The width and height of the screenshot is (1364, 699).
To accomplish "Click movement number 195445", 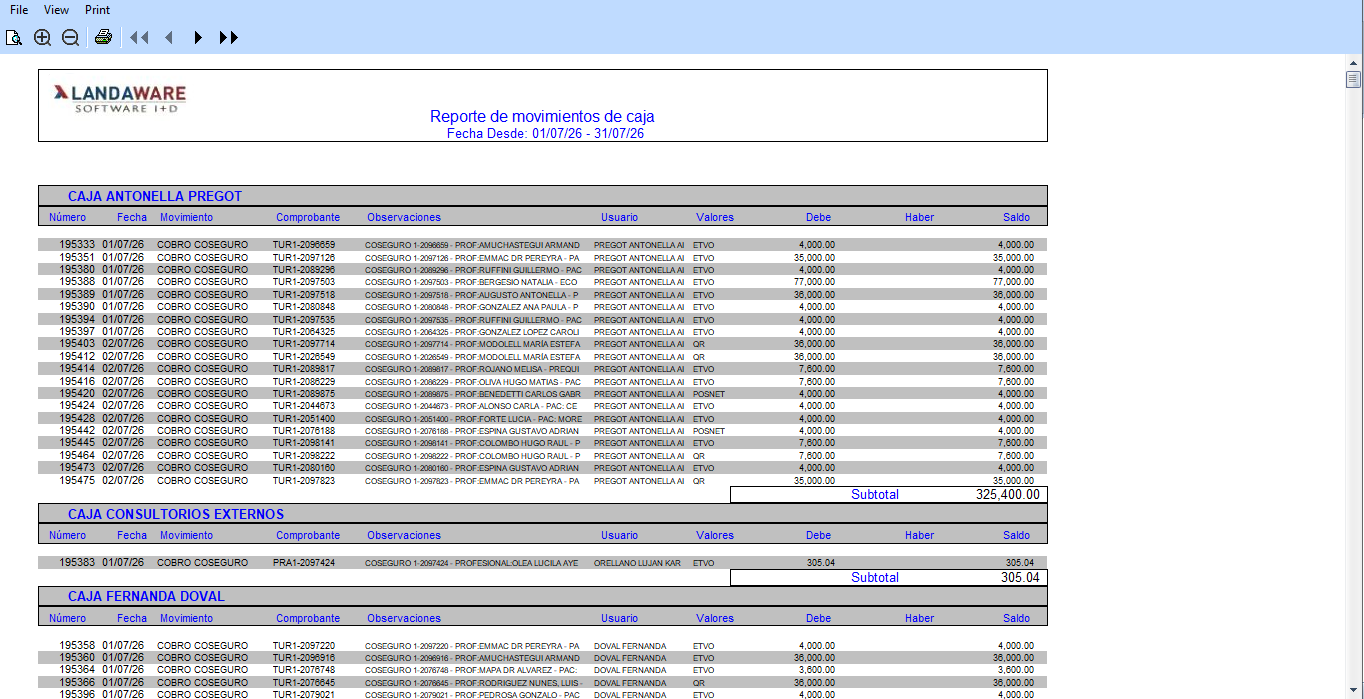I will point(77,443).
